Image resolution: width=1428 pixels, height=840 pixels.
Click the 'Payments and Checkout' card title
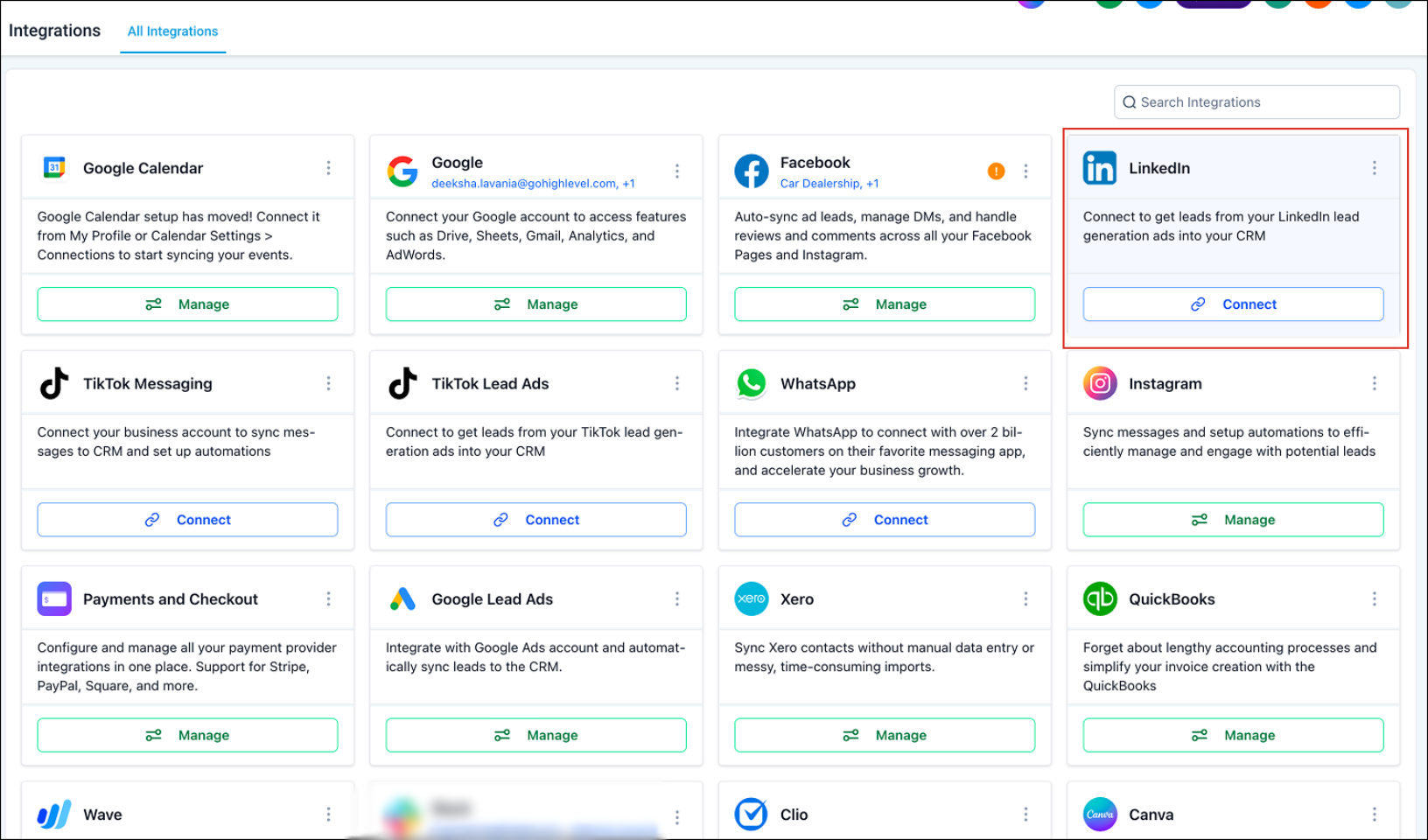coord(171,599)
